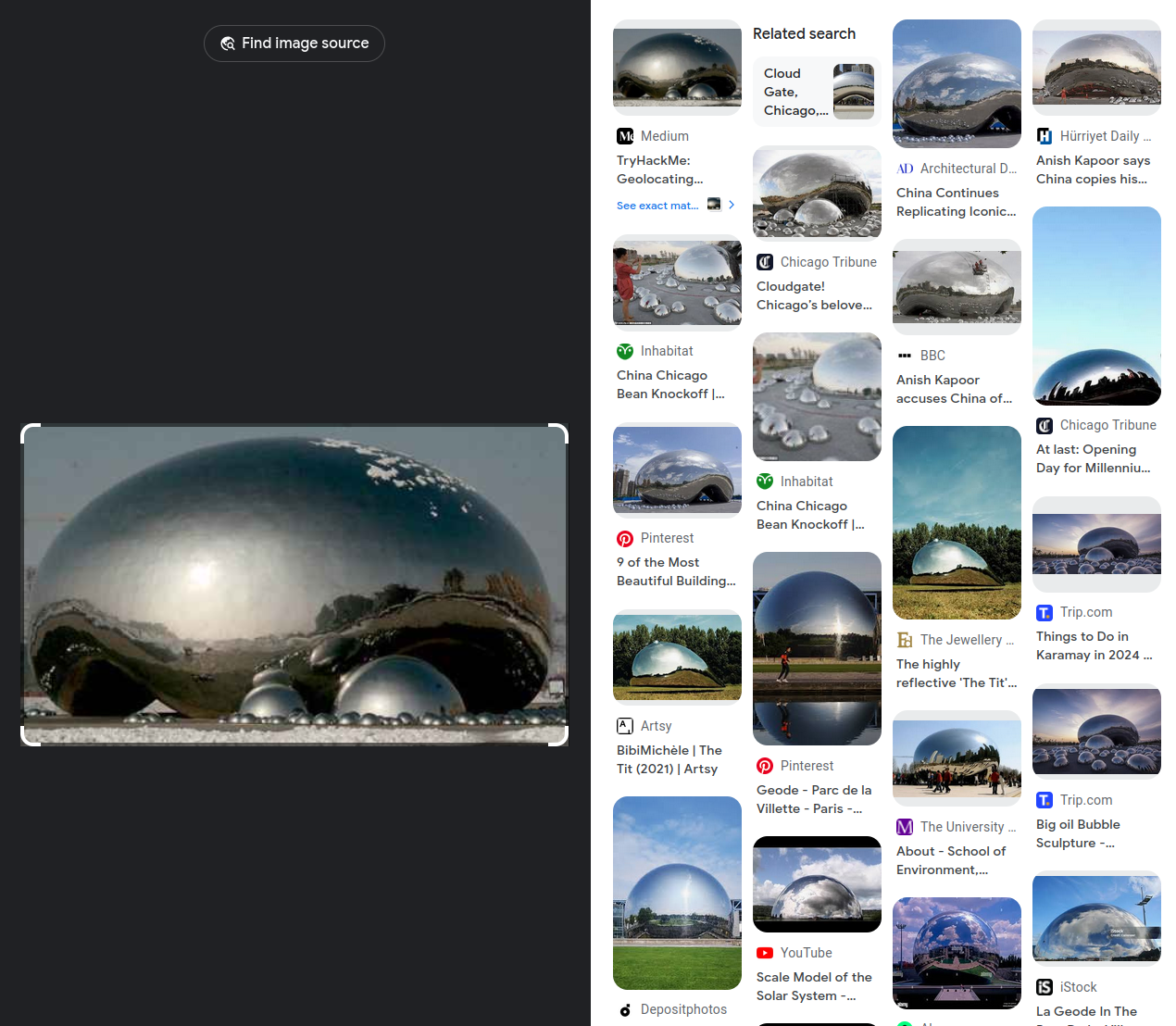This screenshot has height=1026, width=1176.
Task: Open 9 of the Most Beautiful Buildings link
Action: [676, 571]
